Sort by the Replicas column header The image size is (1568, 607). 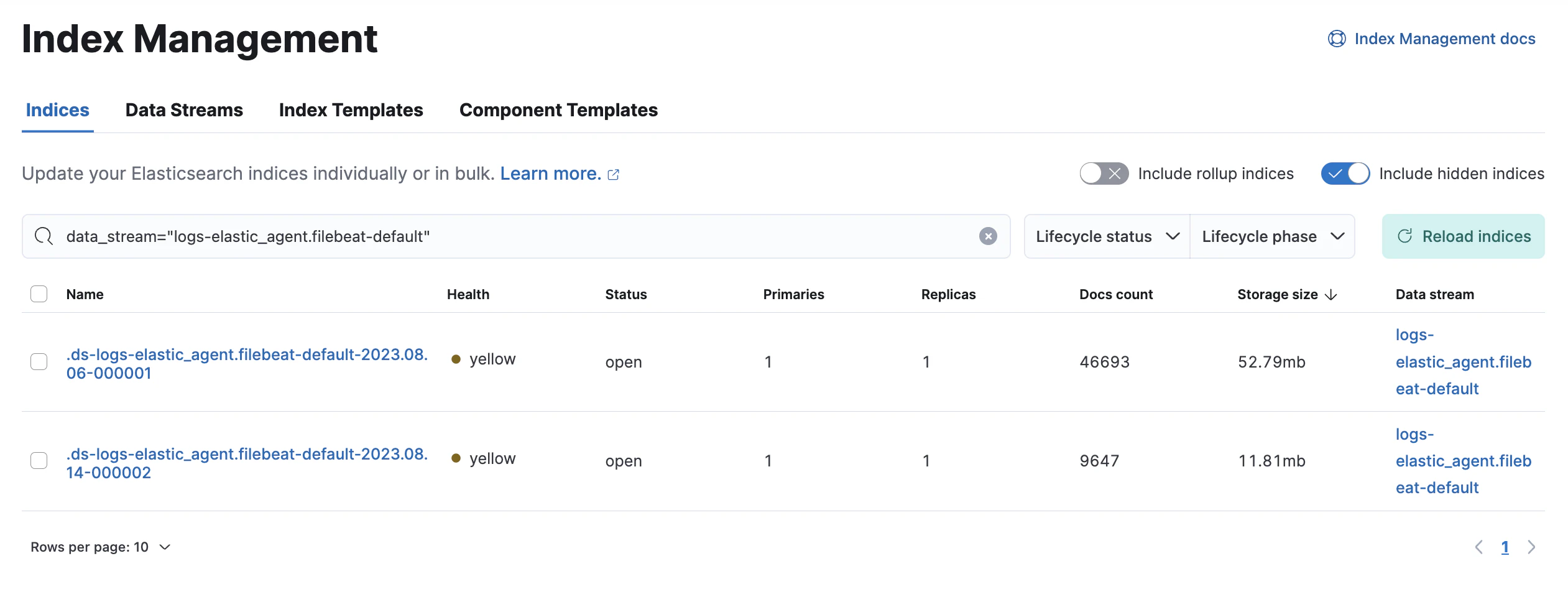pos(949,295)
